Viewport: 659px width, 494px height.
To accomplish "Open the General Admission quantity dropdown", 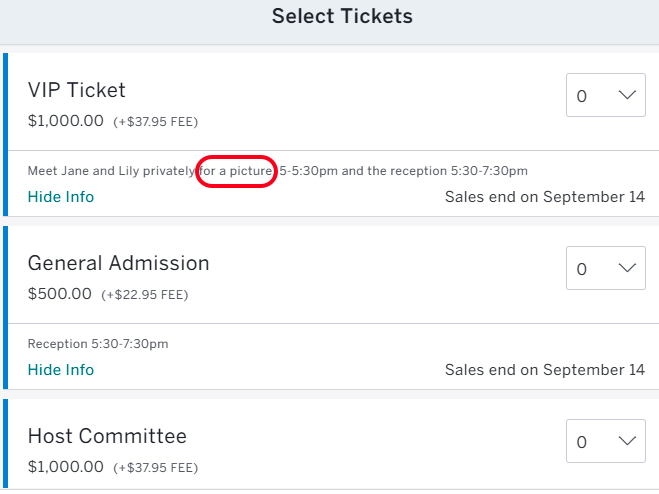I will (606, 269).
